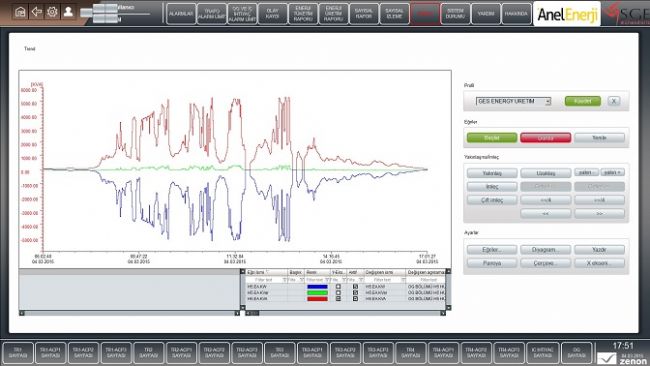The width and height of the screenshot is (650, 366).
Task: Open settings gear icon
Action: tap(52, 12)
